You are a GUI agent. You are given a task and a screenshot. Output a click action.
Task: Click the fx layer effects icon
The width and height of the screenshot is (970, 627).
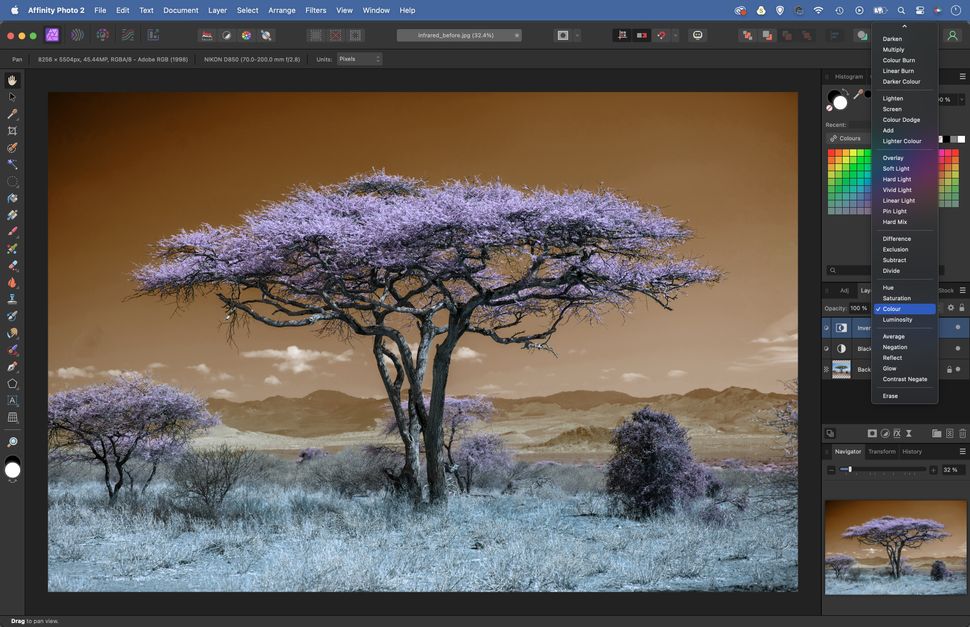[x=897, y=433]
